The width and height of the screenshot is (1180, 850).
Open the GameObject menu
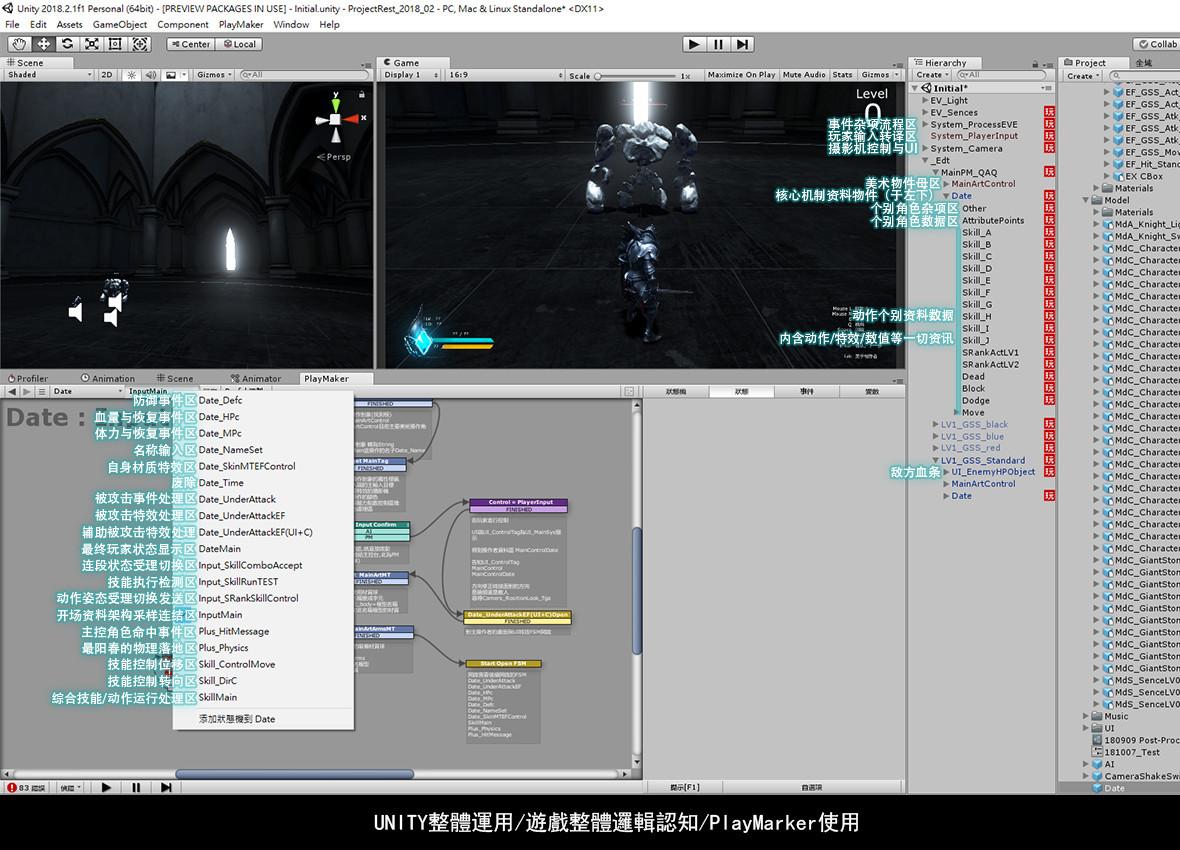[x=120, y=24]
